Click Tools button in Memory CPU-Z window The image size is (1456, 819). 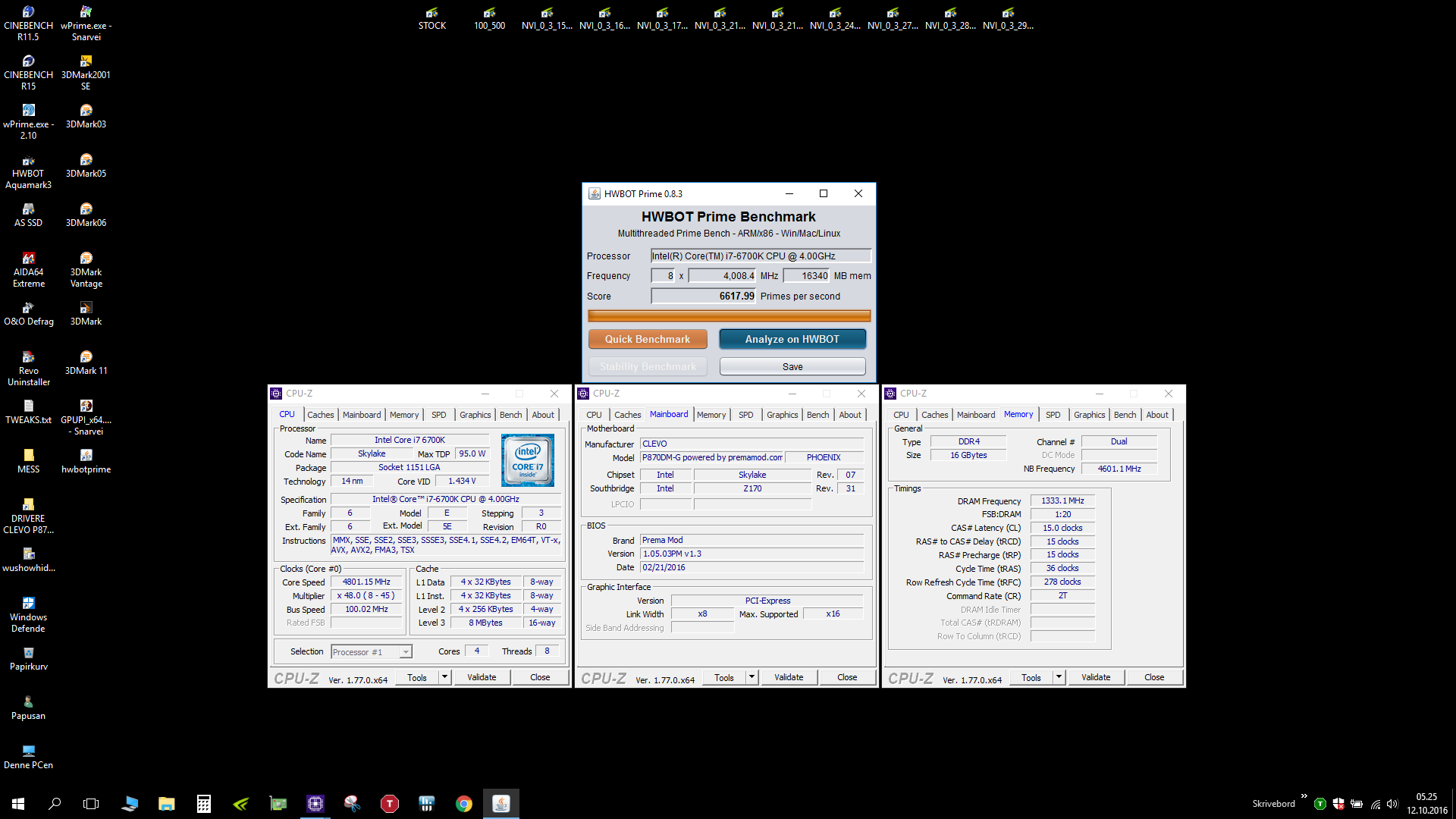tap(1031, 677)
